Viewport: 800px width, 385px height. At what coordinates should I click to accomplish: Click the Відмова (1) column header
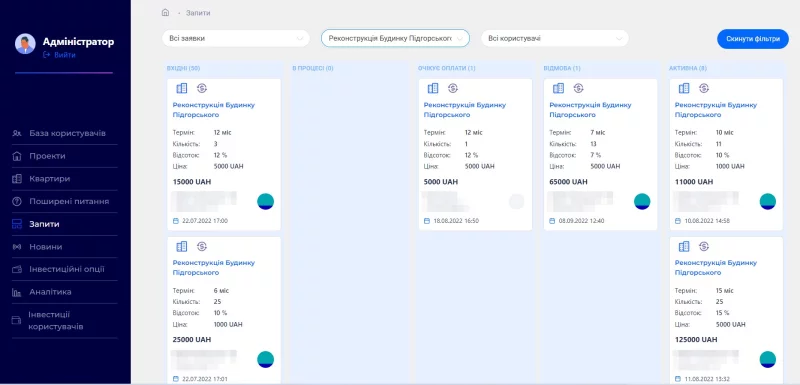pos(562,68)
